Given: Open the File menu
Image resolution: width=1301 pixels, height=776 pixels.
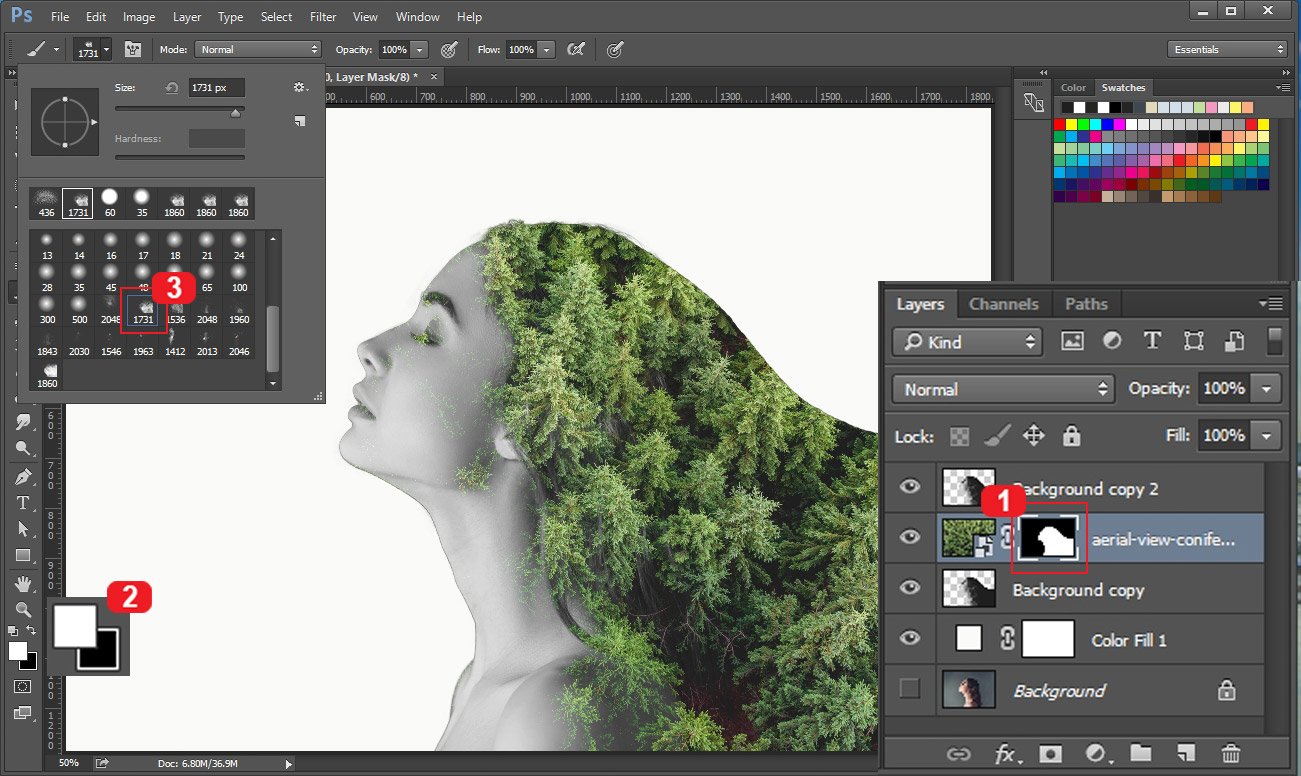Looking at the screenshot, I should [x=60, y=17].
